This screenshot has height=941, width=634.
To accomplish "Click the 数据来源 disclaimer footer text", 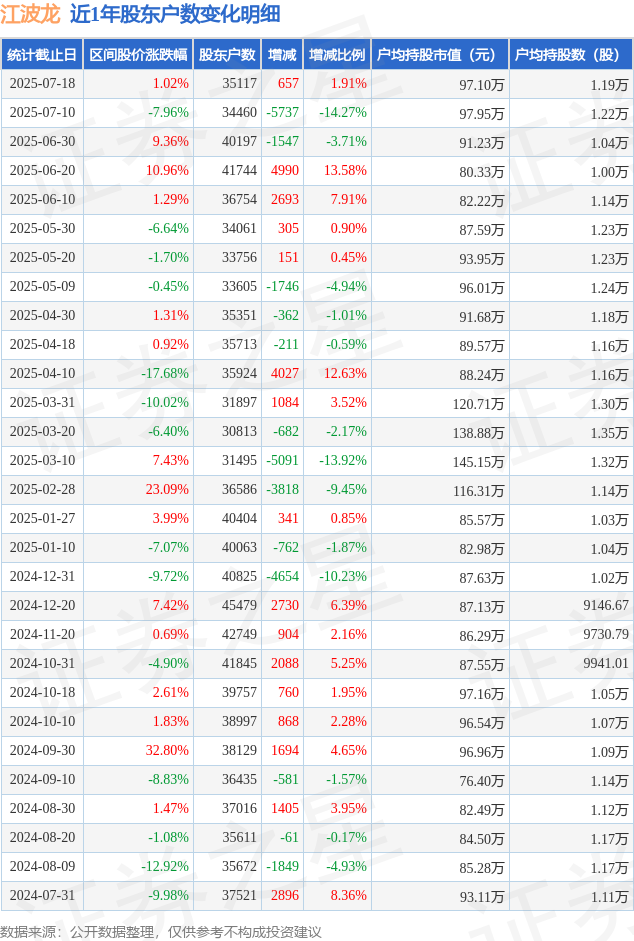I will (x=161, y=931).
